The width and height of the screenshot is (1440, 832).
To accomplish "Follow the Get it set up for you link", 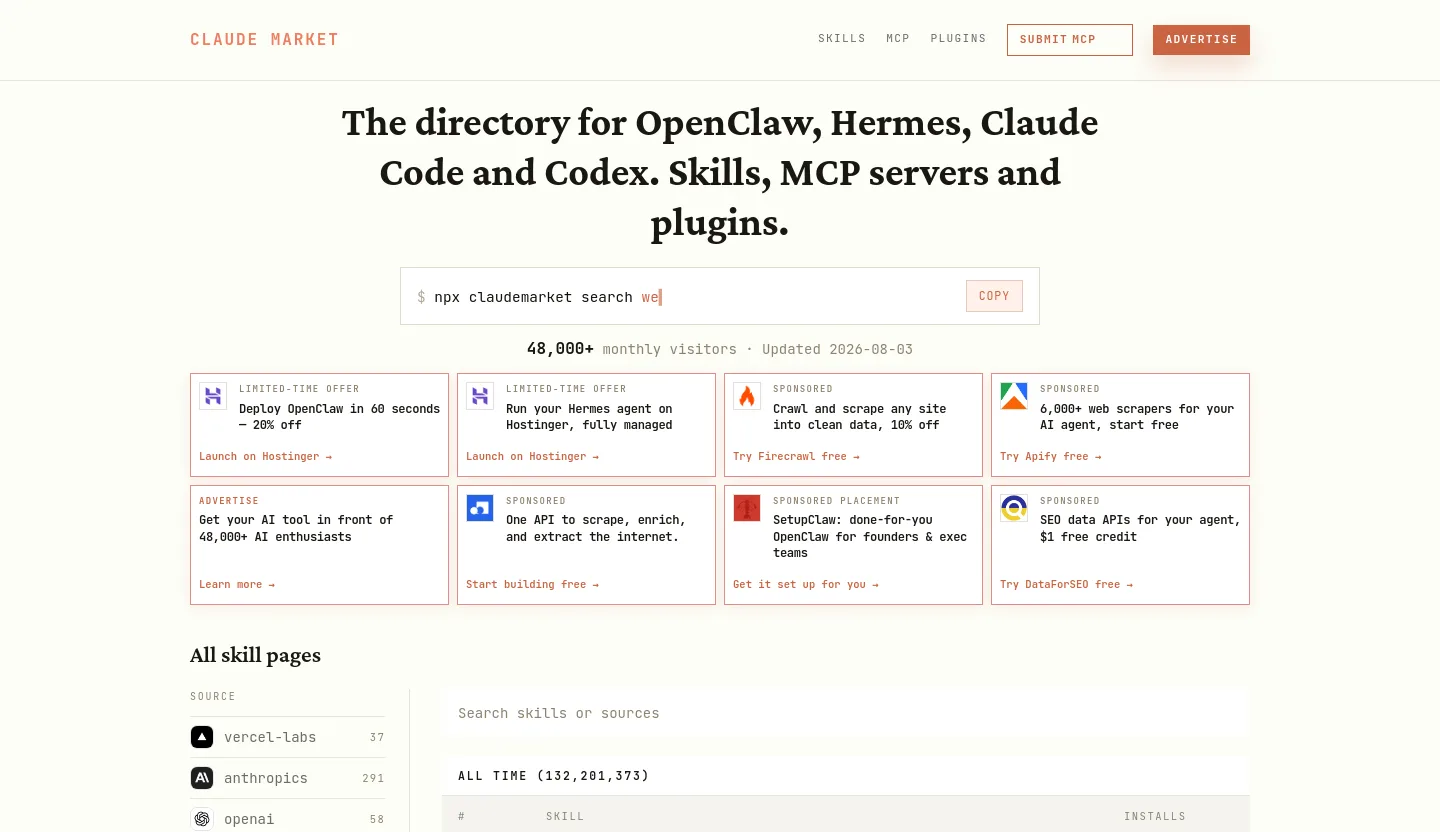I will [805, 585].
